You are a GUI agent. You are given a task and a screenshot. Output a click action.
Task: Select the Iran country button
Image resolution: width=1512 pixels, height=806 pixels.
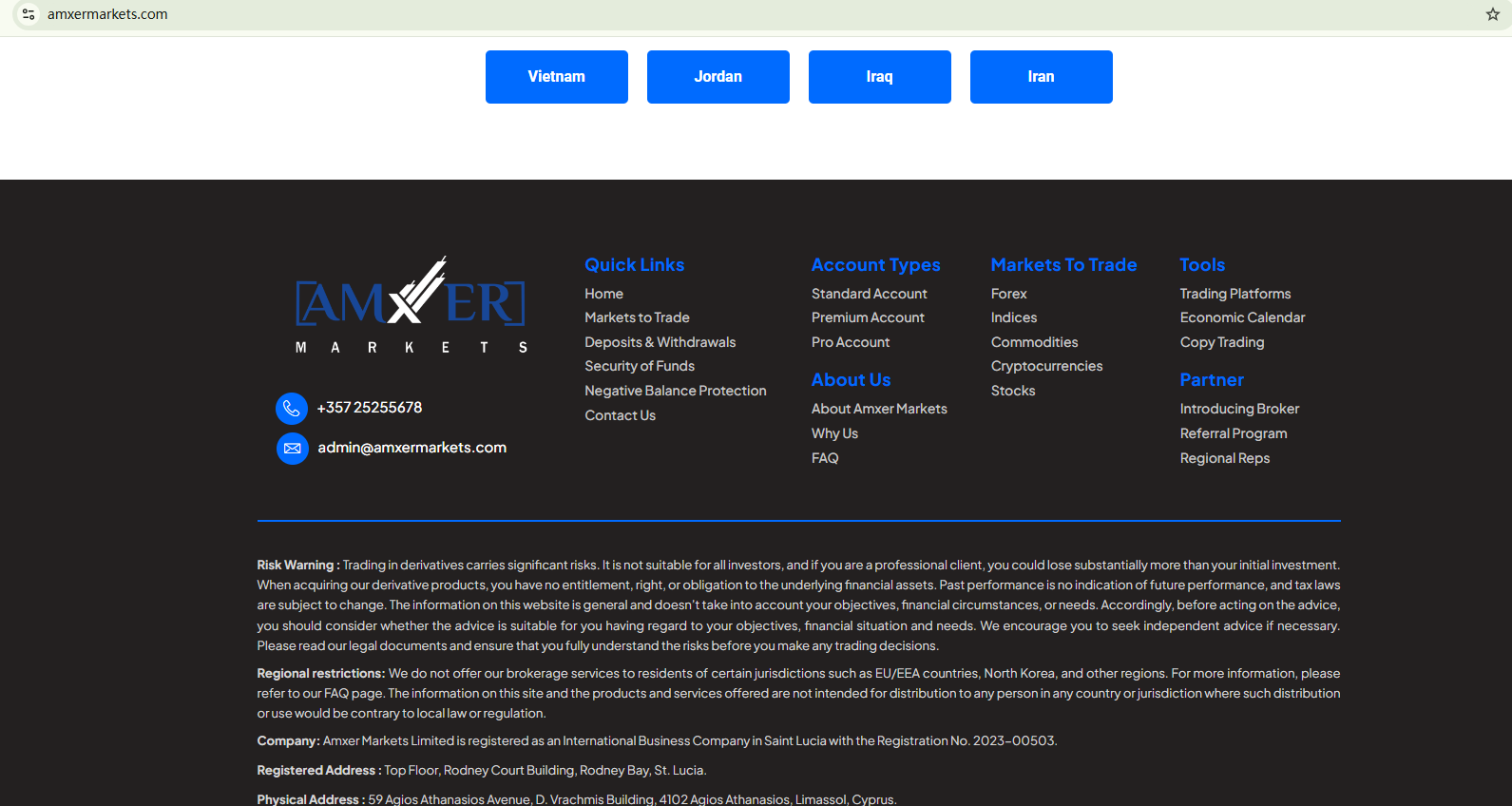point(1042,77)
